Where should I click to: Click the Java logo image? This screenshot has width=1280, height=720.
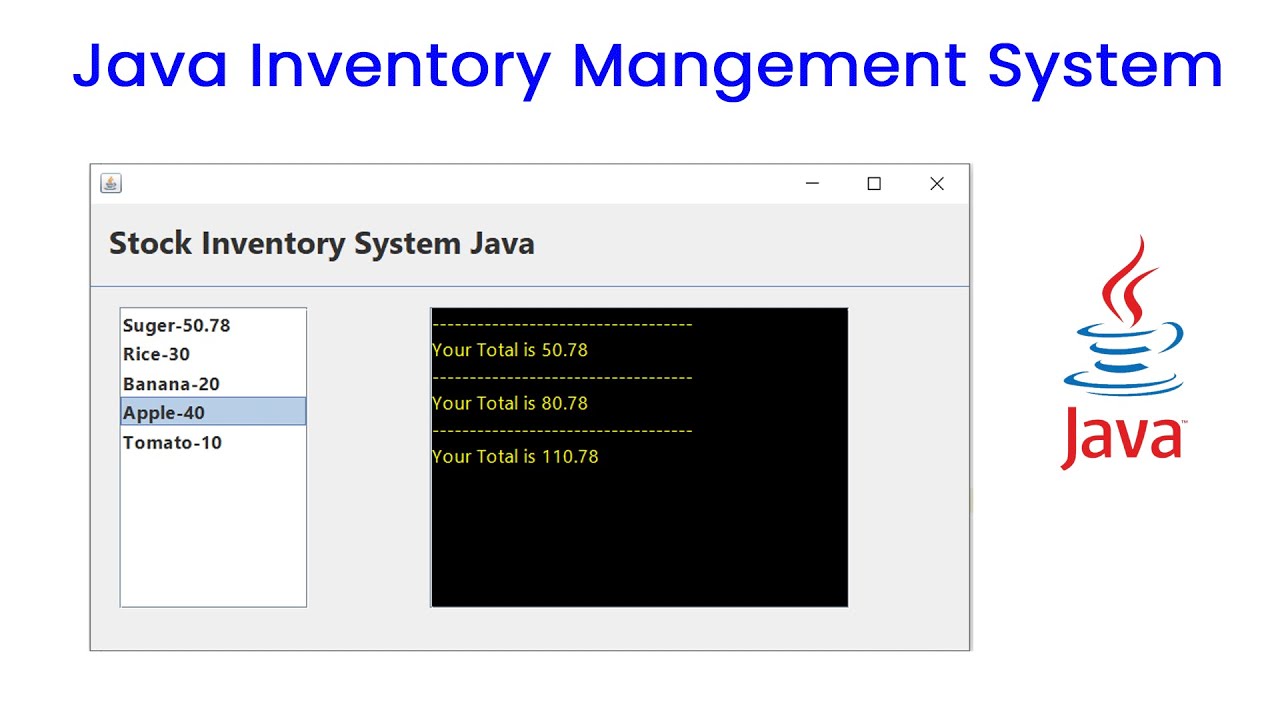point(1123,352)
